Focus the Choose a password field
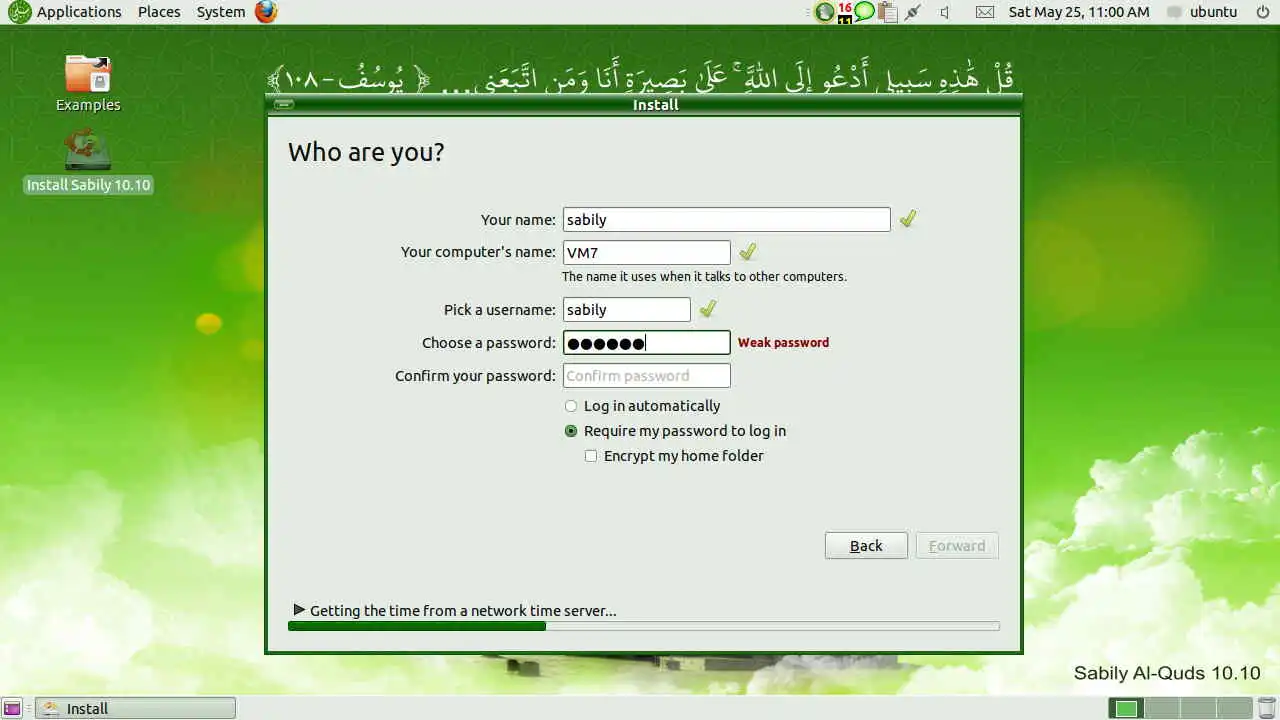Screen dimensions: 1280x720 [646, 343]
